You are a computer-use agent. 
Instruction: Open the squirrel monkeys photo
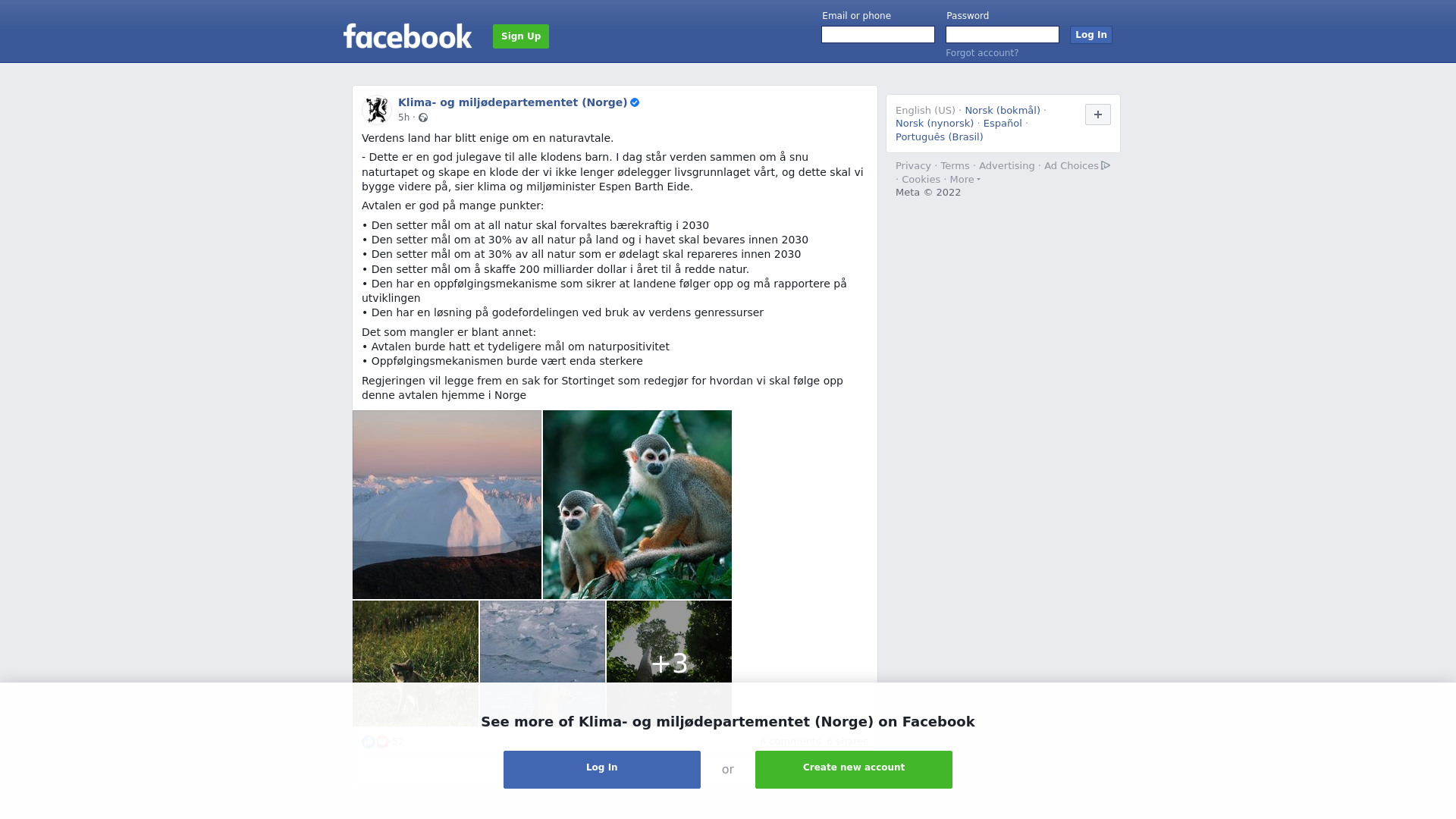[637, 504]
